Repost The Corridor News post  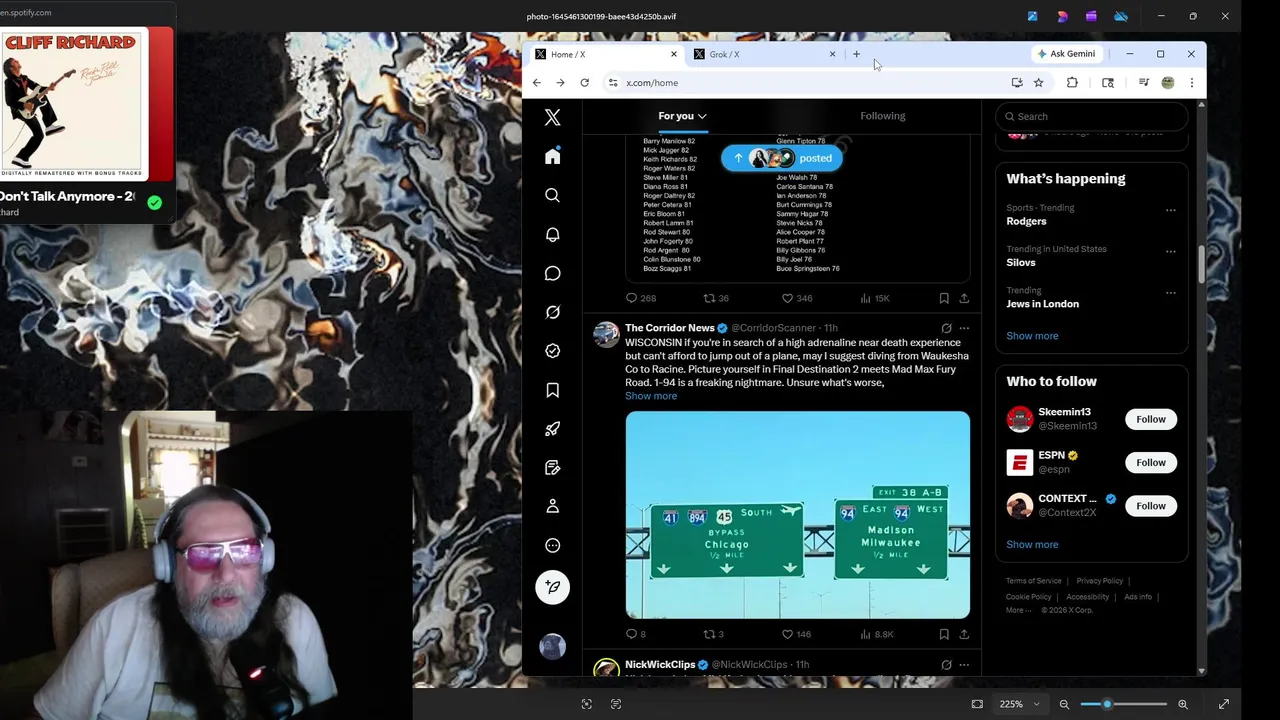coord(709,634)
